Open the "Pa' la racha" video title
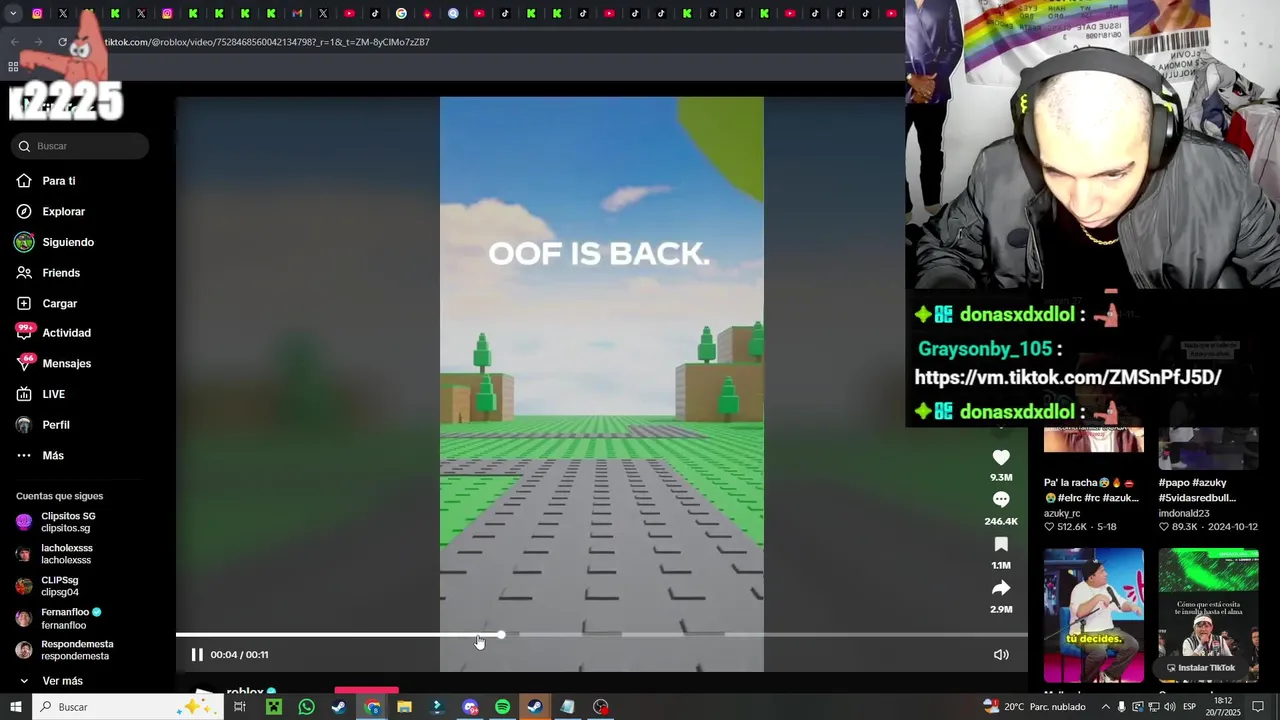This screenshot has height=720, width=1280. (x=1091, y=490)
